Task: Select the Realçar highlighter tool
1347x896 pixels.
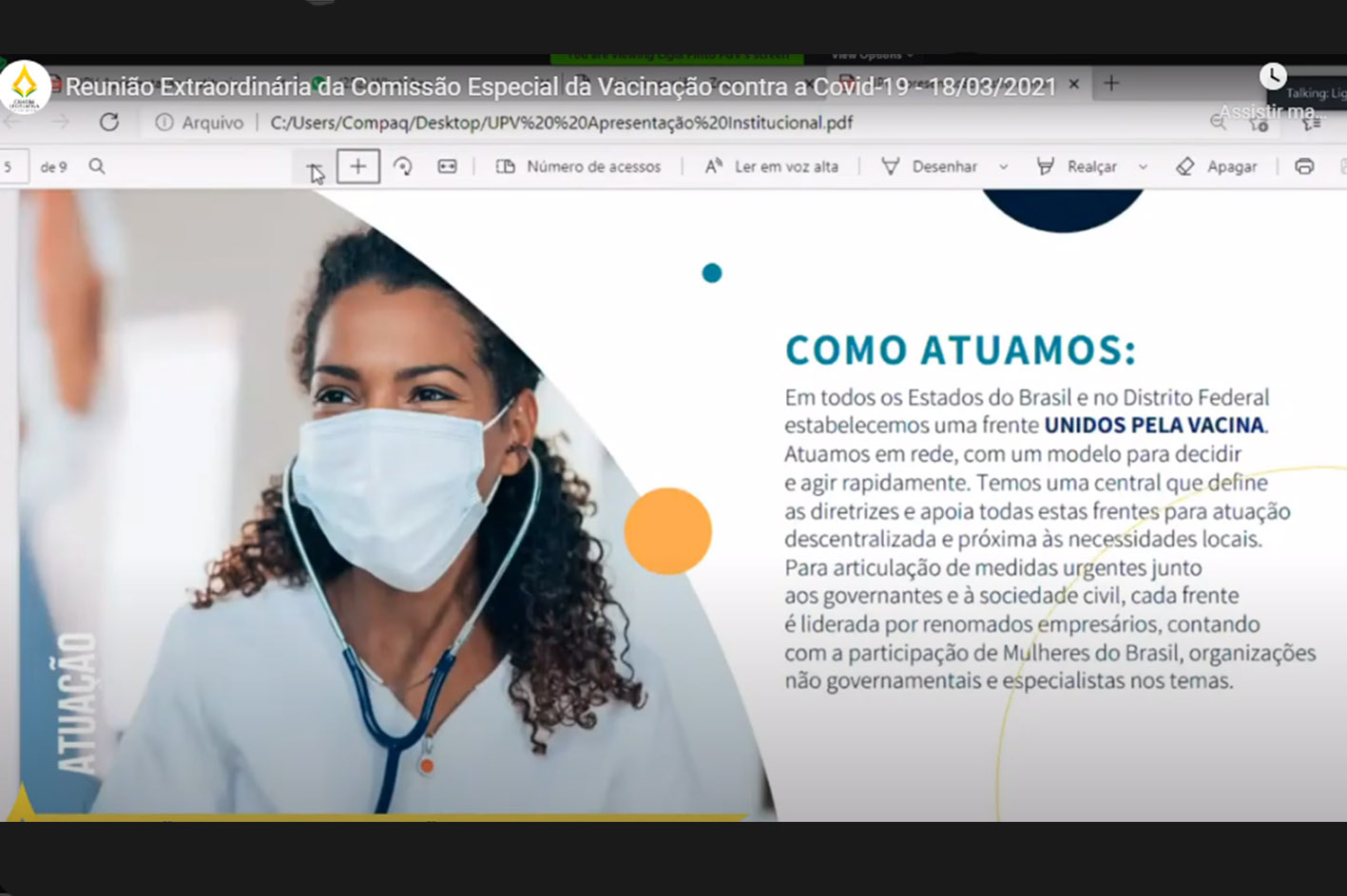Action: 1078,166
